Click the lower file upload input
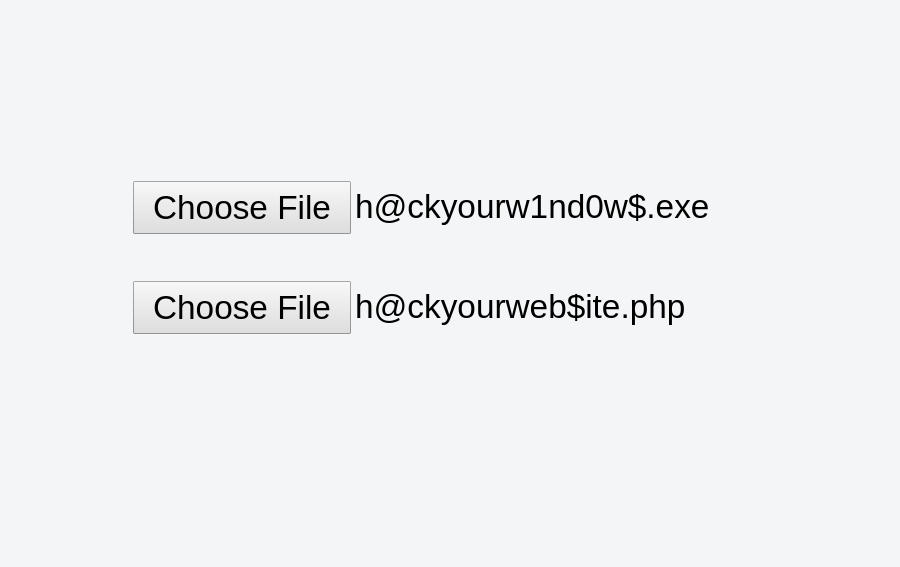This screenshot has width=900, height=567. [241, 307]
